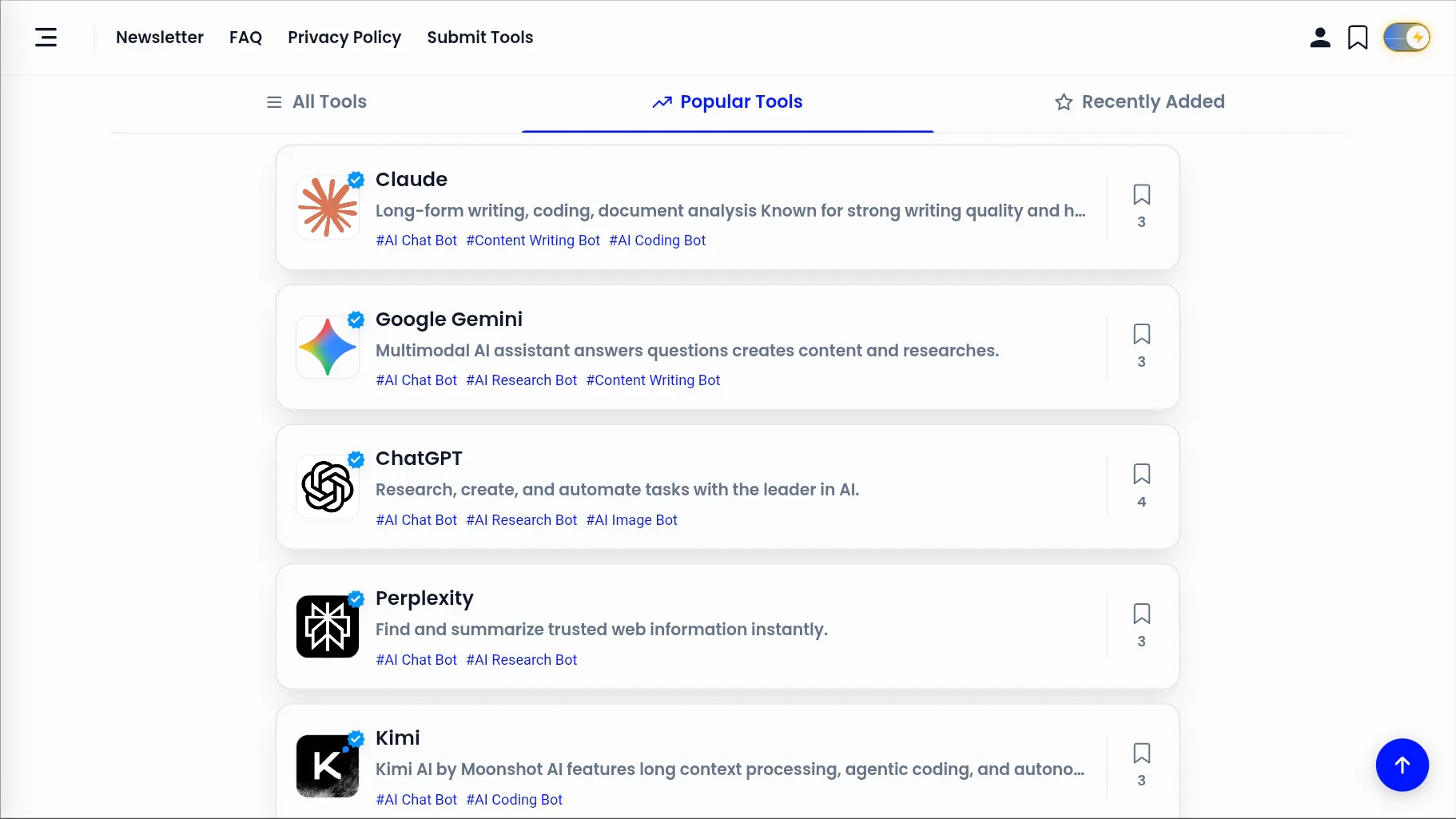Select the Popular Tools tab
1456x819 pixels.
coord(727,102)
